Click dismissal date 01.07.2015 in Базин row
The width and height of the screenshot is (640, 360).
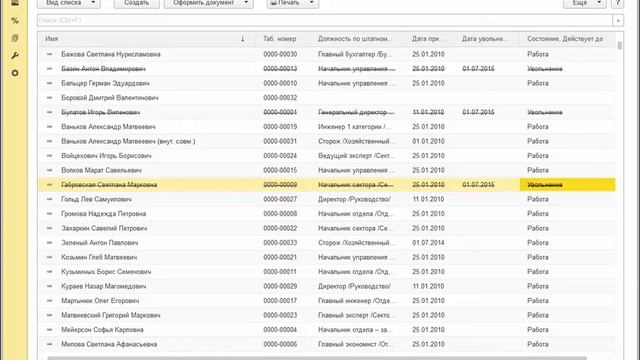coord(478,69)
